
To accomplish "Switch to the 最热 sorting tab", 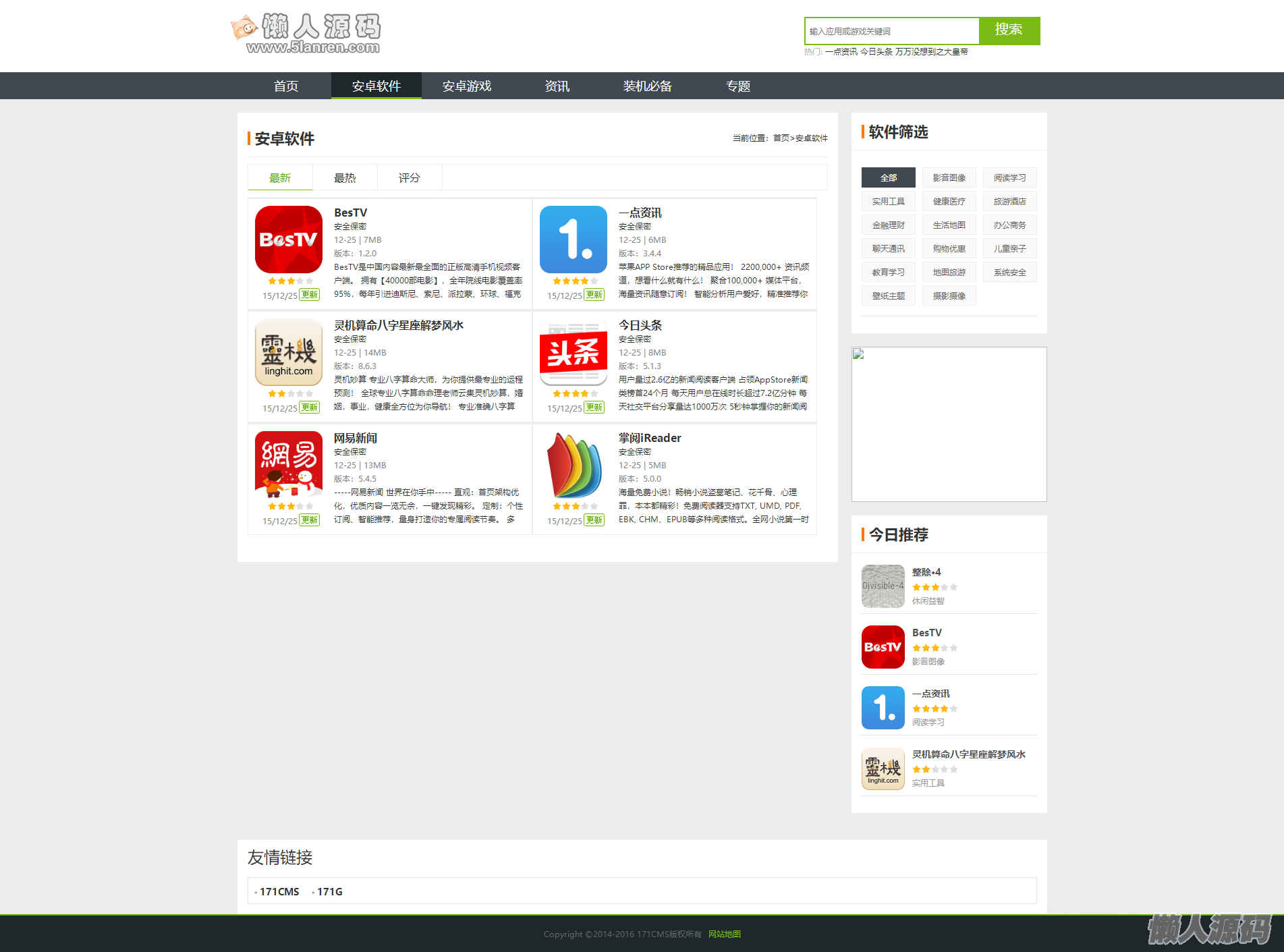I will (x=345, y=177).
